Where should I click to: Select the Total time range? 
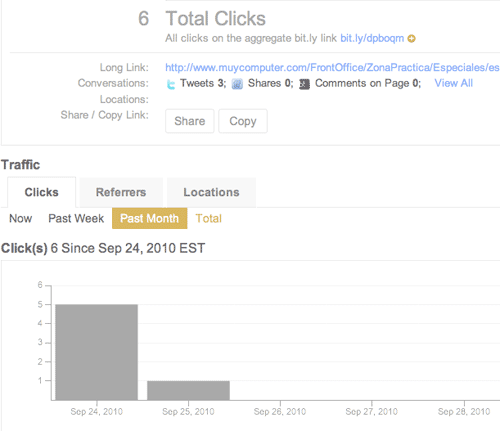pyautogui.click(x=208, y=219)
